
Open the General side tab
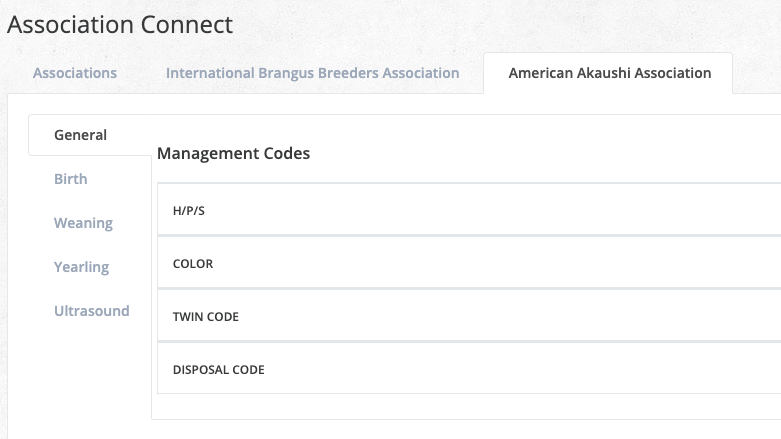tap(80, 135)
